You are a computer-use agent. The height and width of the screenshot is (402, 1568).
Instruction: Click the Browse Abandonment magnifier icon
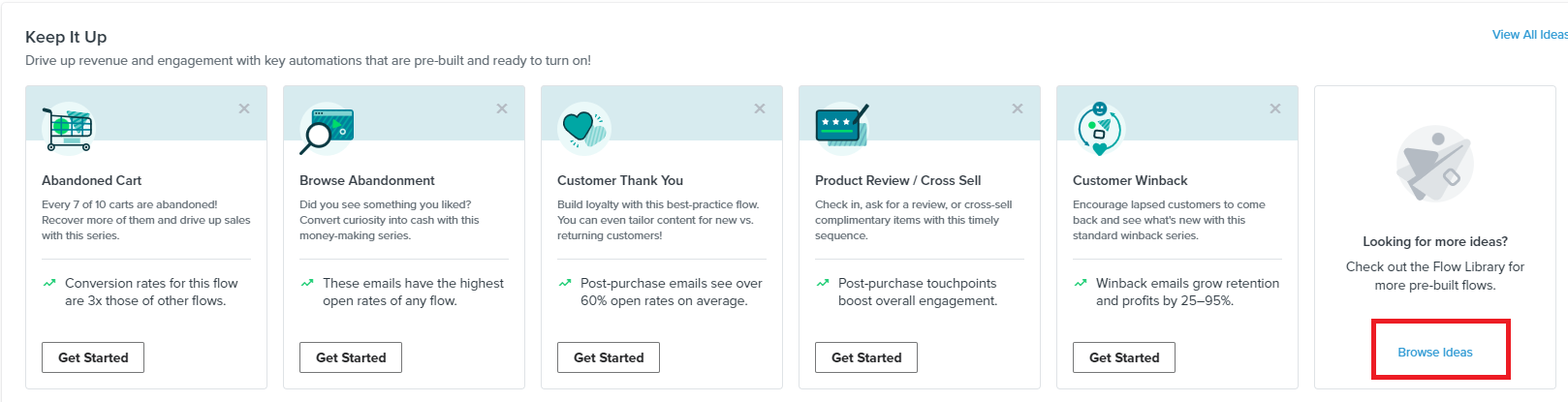(327, 129)
